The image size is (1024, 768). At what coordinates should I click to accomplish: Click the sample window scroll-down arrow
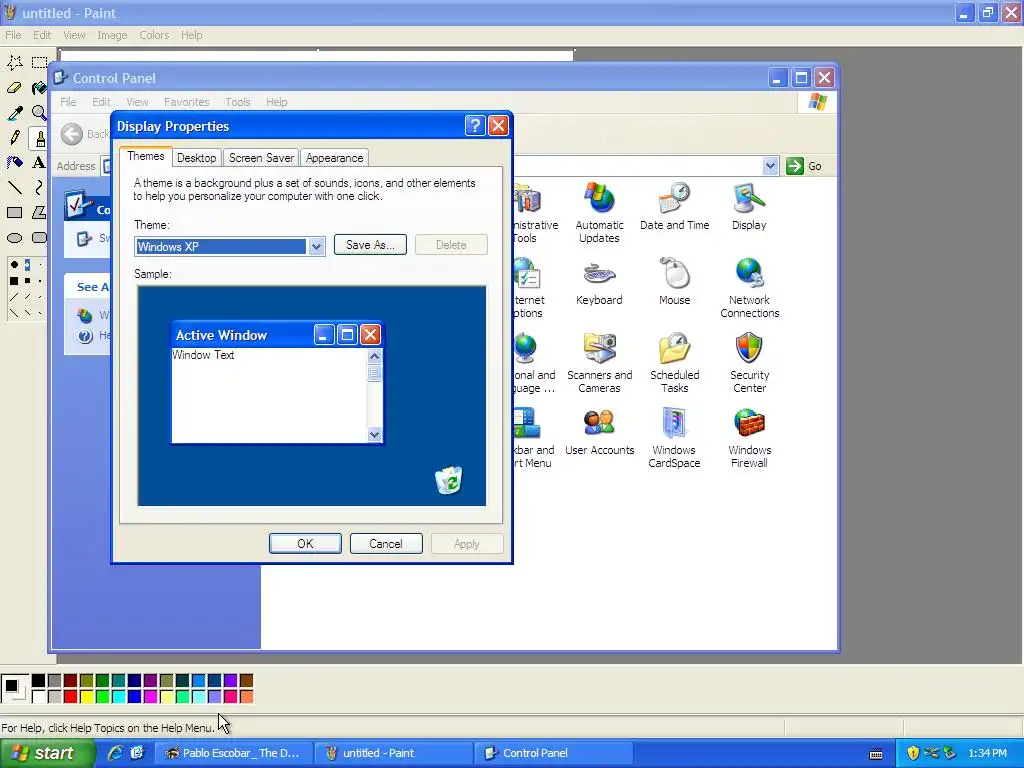point(374,434)
